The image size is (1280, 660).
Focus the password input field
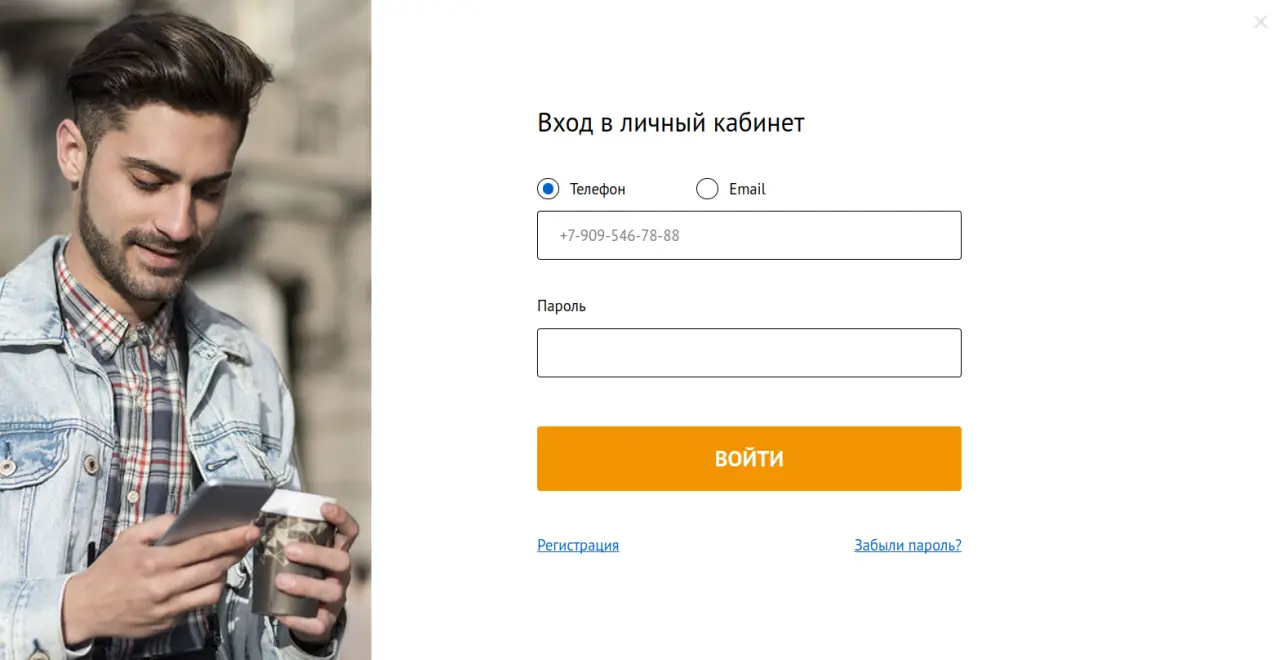pyautogui.click(x=749, y=353)
